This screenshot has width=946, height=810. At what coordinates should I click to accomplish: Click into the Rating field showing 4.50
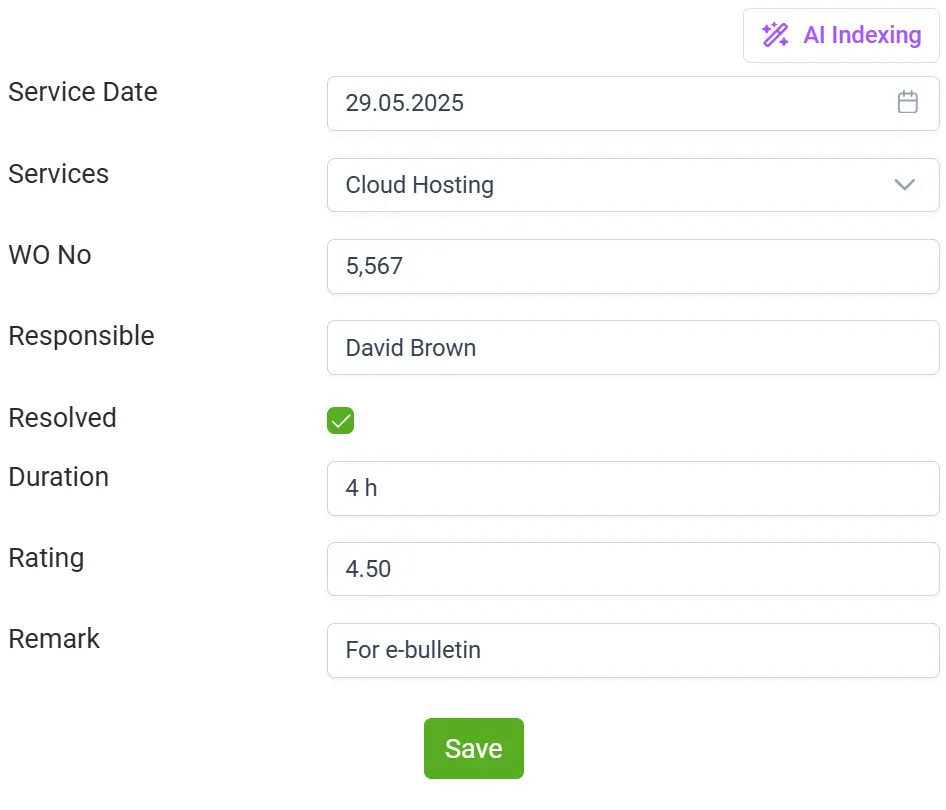click(x=632, y=569)
